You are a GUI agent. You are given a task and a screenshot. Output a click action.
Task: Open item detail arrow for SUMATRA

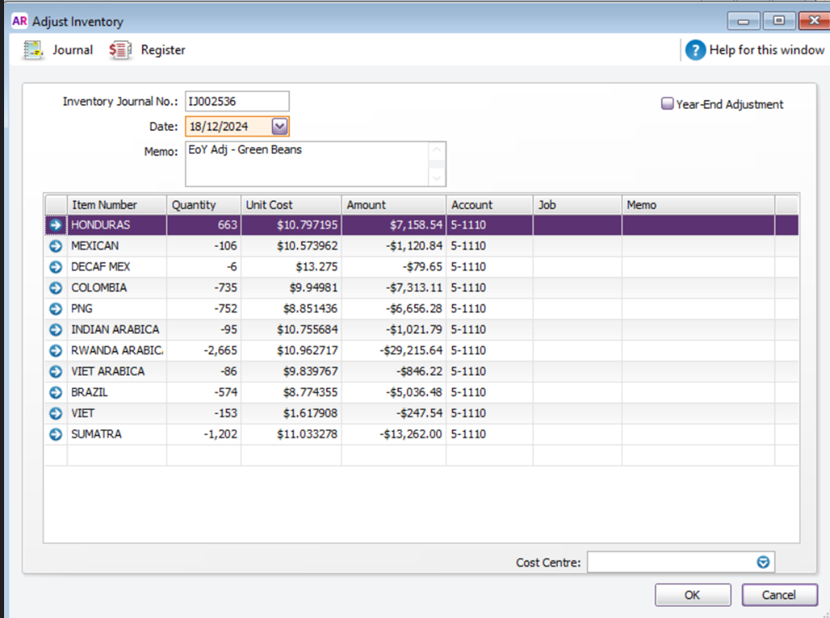tap(55, 434)
